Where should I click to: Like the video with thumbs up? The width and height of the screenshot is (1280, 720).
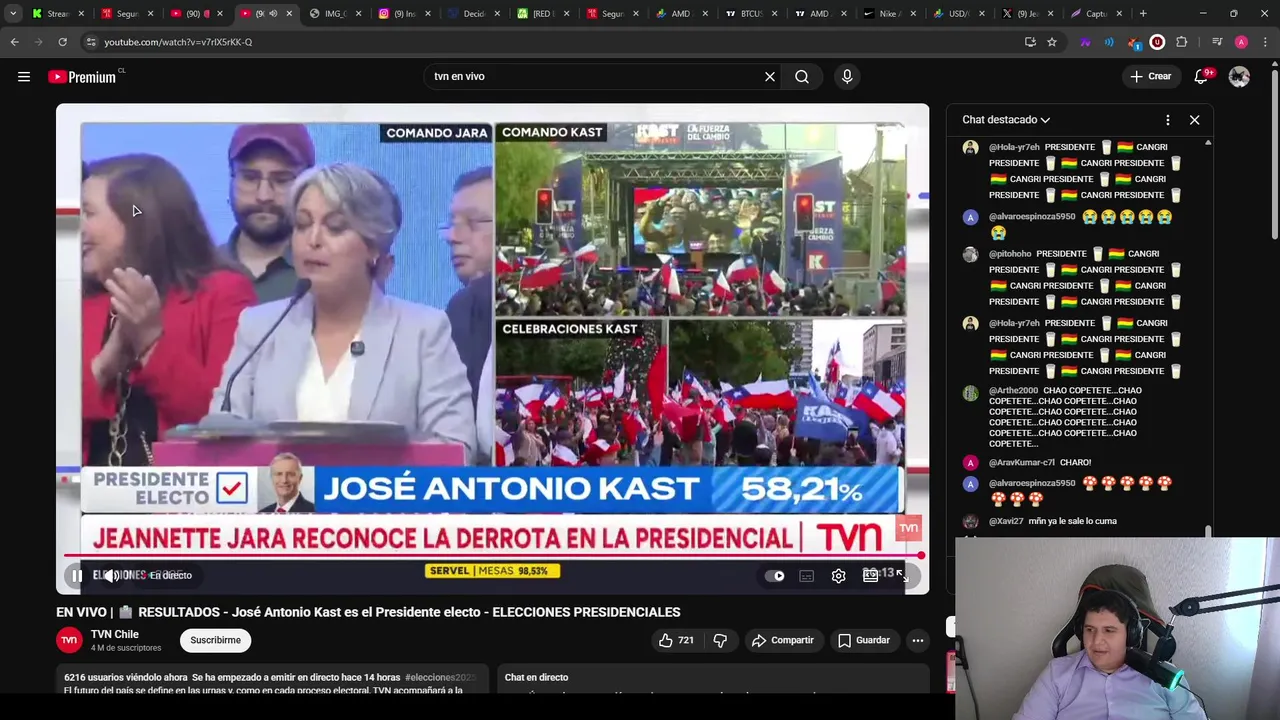click(676, 640)
